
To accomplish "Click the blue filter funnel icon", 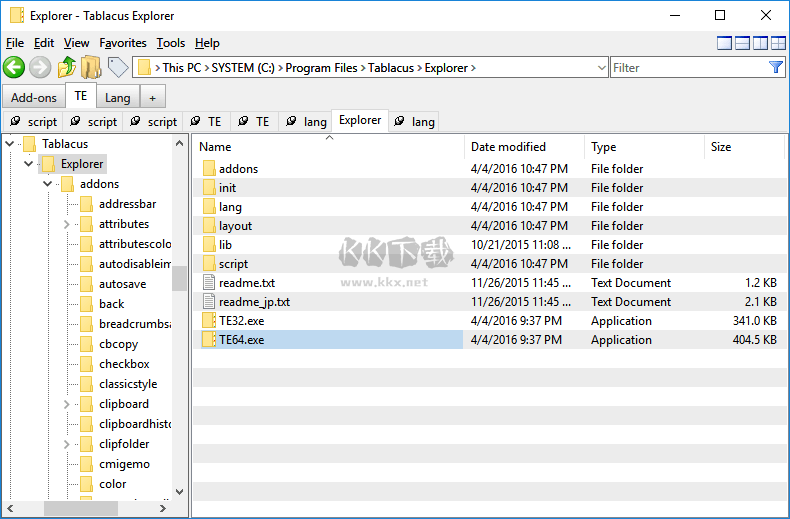I will [x=776, y=67].
